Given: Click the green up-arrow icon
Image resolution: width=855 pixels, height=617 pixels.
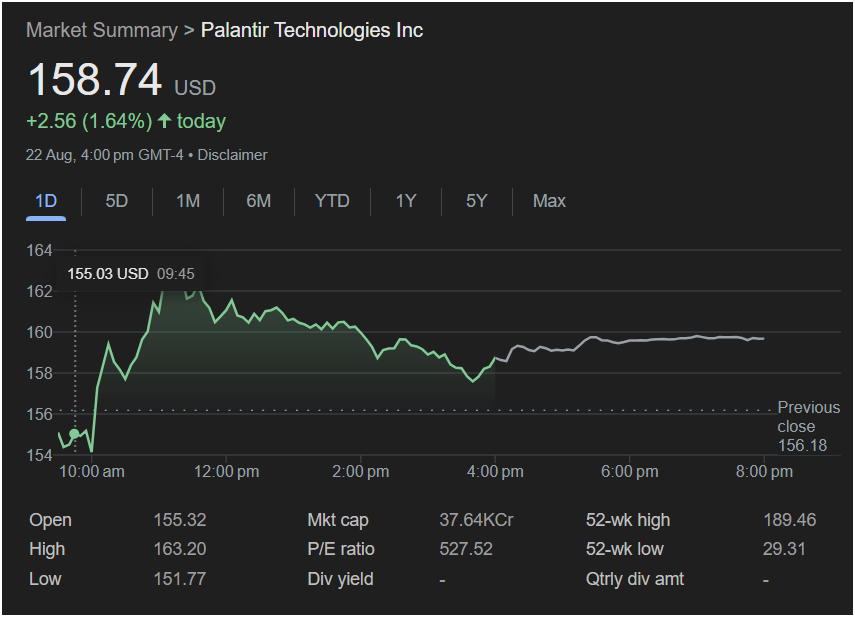Looking at the screenshot, I should click(165, 121).
